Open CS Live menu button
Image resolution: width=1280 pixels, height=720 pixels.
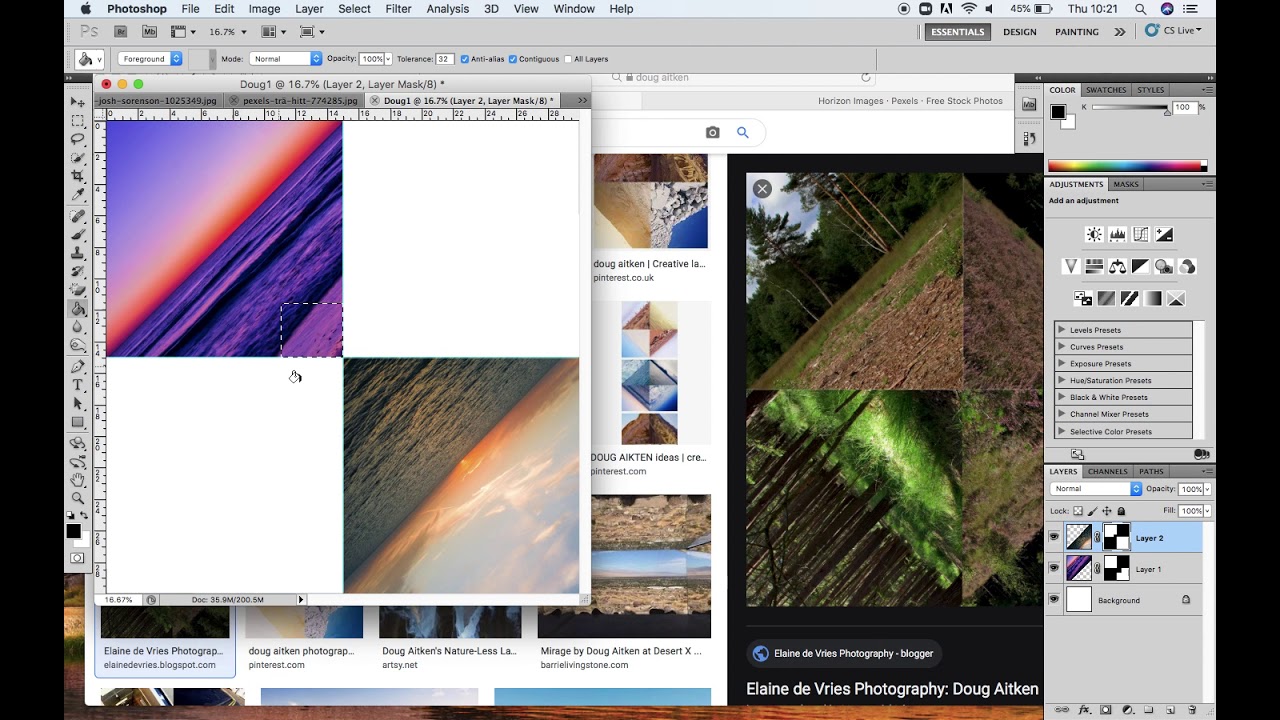click(x=1174, y=31)
